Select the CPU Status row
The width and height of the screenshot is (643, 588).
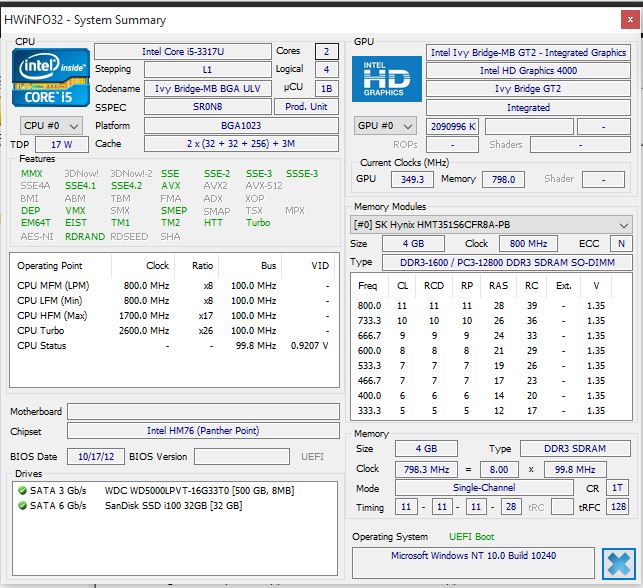pos(173,346)
